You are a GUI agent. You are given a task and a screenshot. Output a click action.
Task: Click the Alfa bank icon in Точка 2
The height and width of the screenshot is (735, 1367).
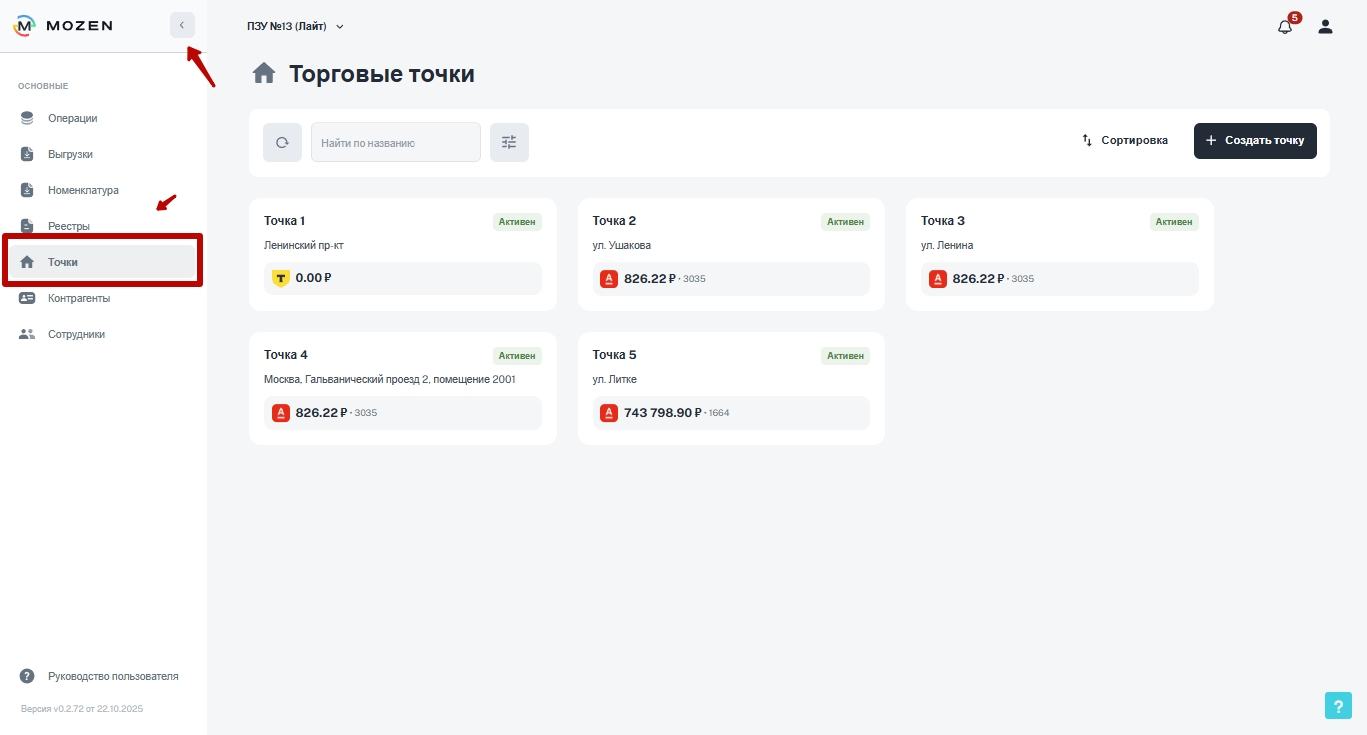(608, 279)
